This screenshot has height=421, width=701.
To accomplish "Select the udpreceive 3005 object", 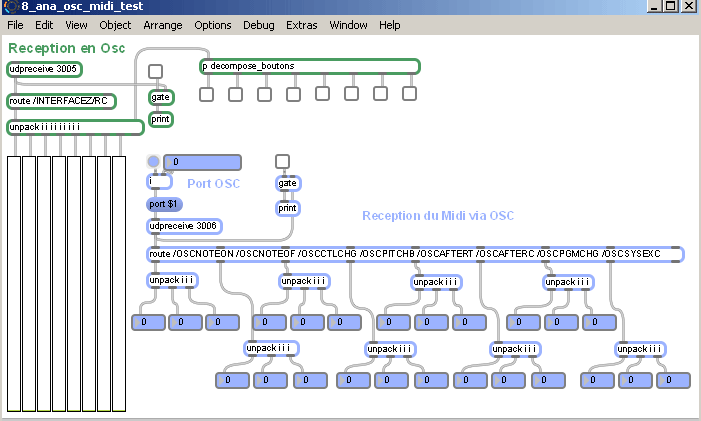I will point(44,69).
